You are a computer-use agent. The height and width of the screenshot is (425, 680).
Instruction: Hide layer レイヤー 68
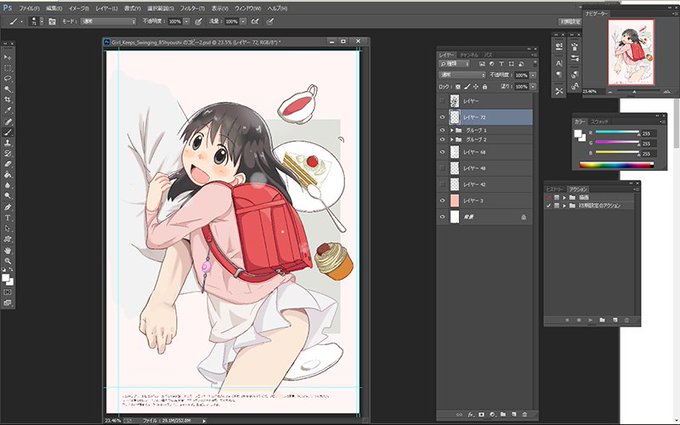[x=442, y=152]
